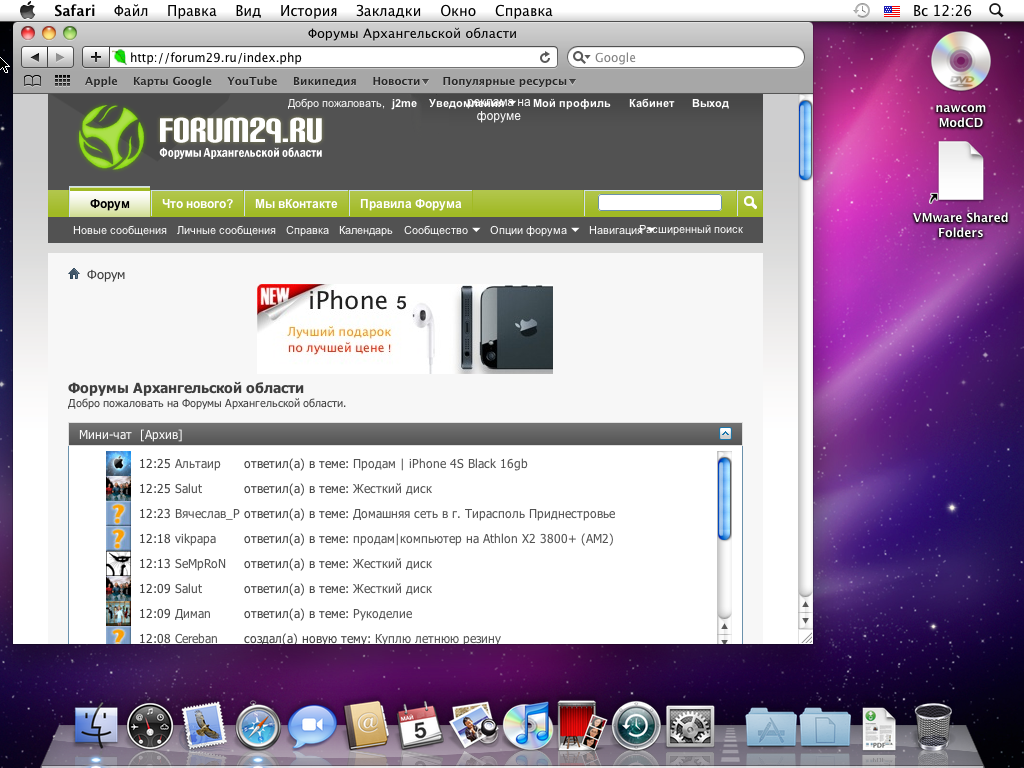Click the iPhone 5 advertisement banner
This screenshot has width=1024, height=768.
coord(405,328)
